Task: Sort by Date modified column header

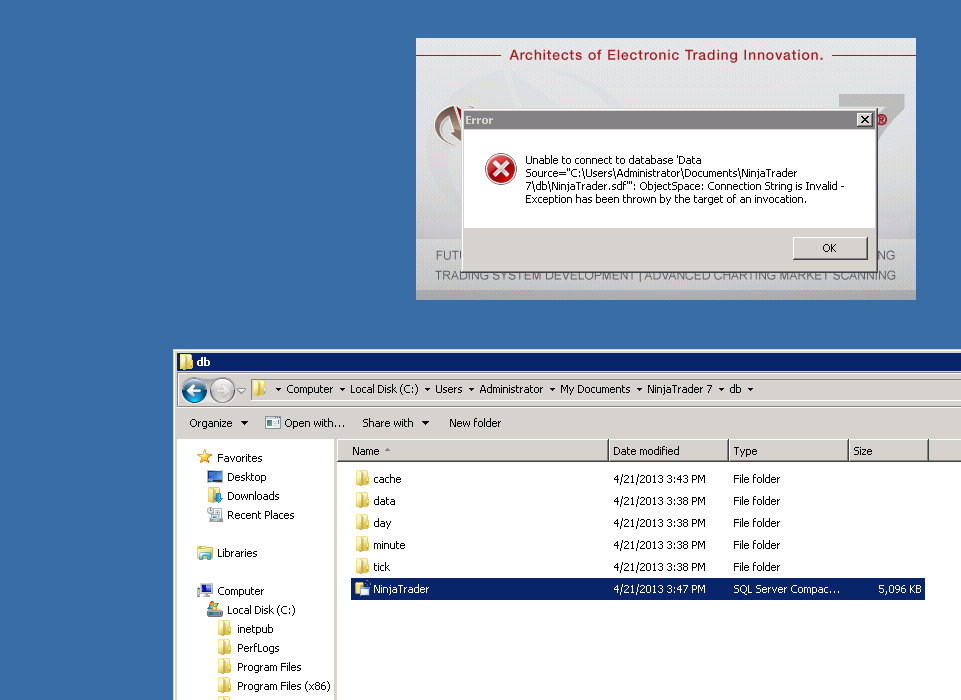Action: point(668,451)
